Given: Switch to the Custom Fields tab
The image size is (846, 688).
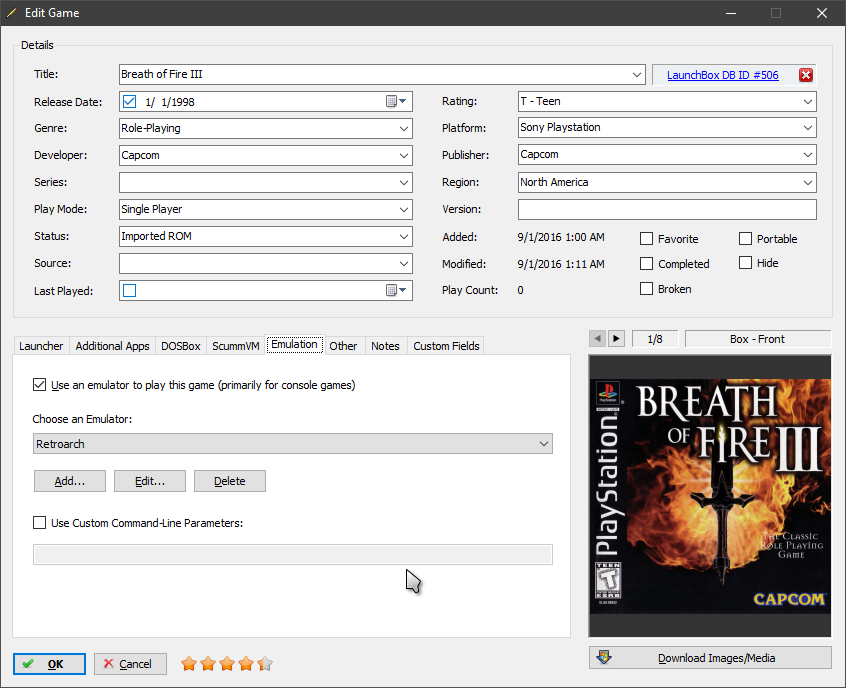Looking at the screenshot, I should pos(446,346).
